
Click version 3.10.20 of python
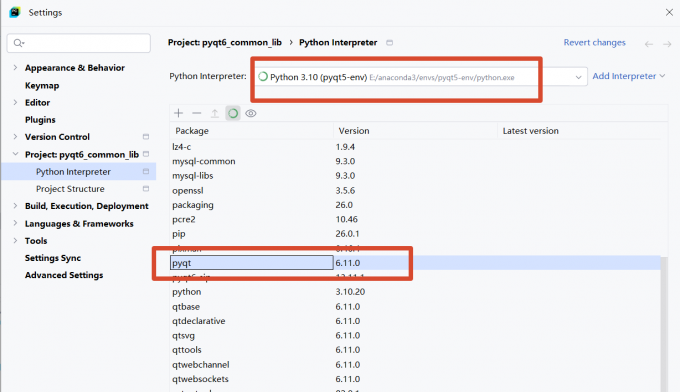coord(350,292)
